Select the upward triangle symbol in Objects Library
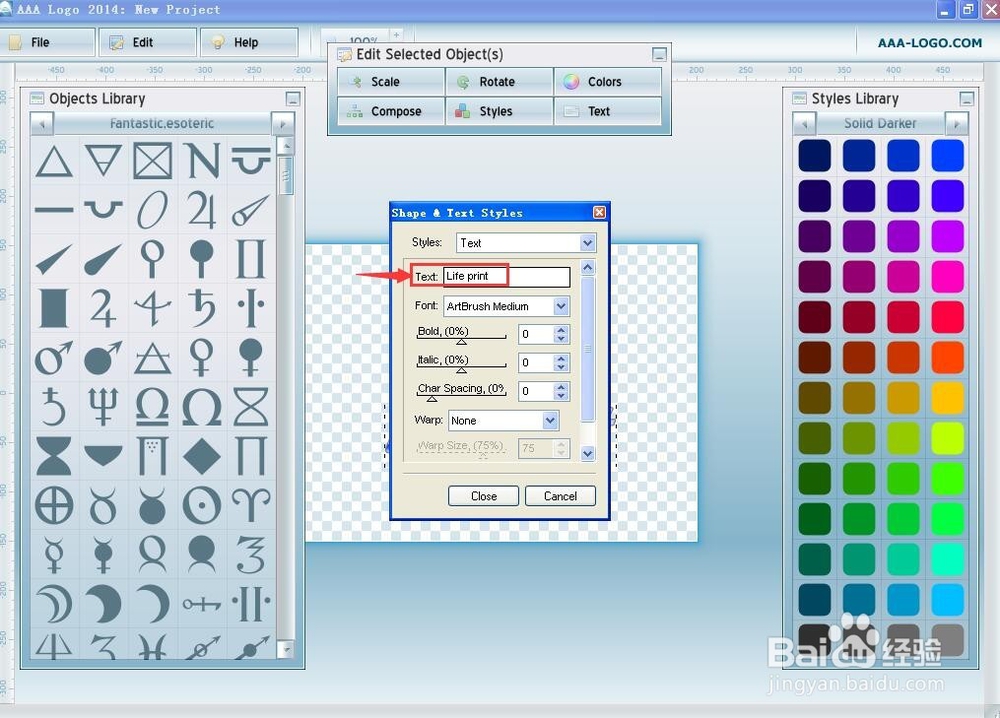Image resolution: width=1000 pixels, height=718 pixels. pos(54,161)
